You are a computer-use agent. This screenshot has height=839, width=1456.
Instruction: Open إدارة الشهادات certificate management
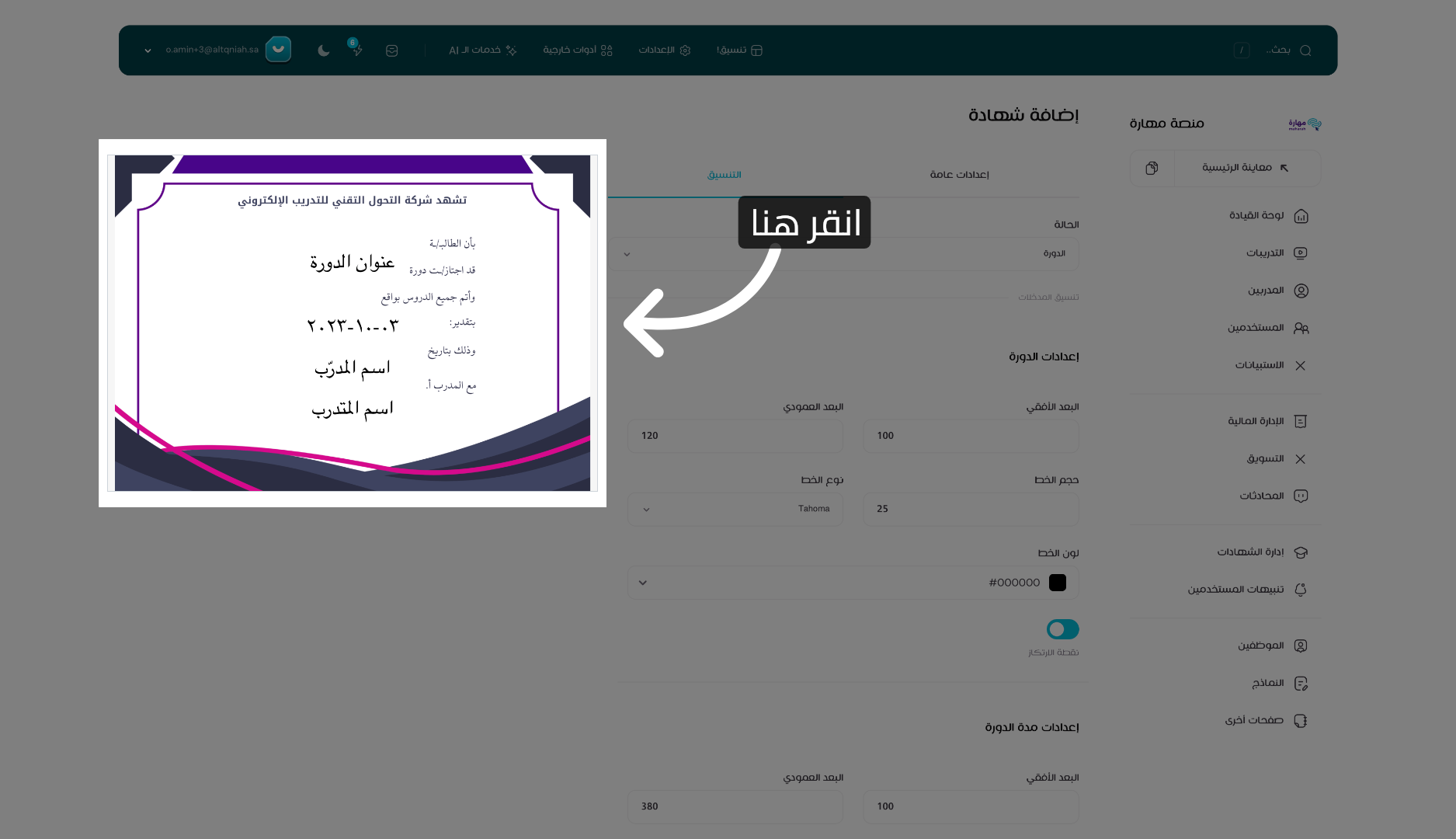1301,552
